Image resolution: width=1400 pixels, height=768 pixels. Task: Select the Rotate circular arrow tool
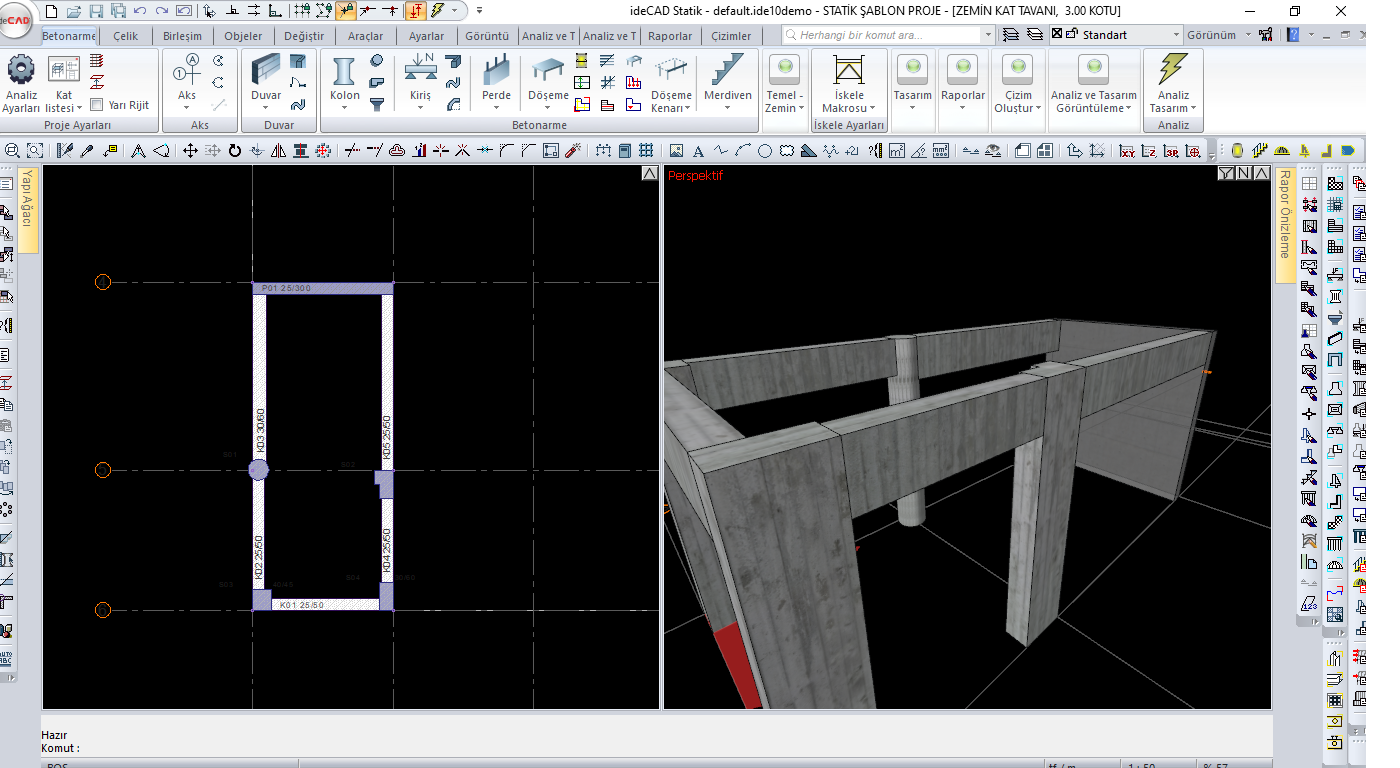click(235, 151)
